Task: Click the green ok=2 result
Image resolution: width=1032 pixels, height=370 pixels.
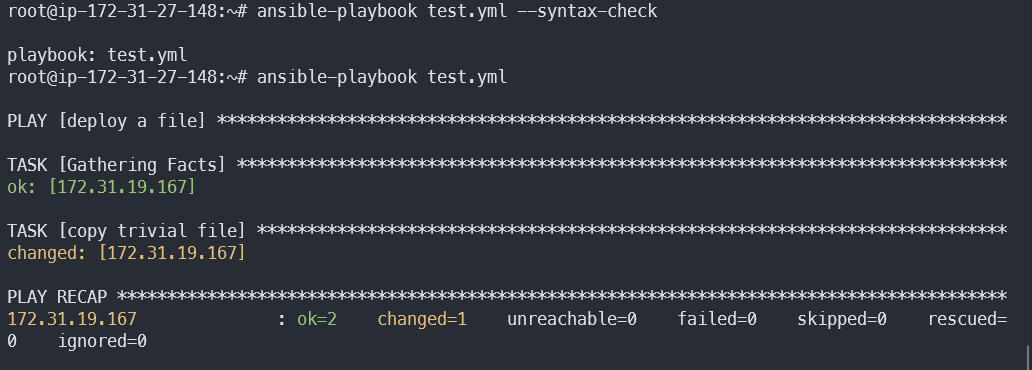Action: (317, 319)
